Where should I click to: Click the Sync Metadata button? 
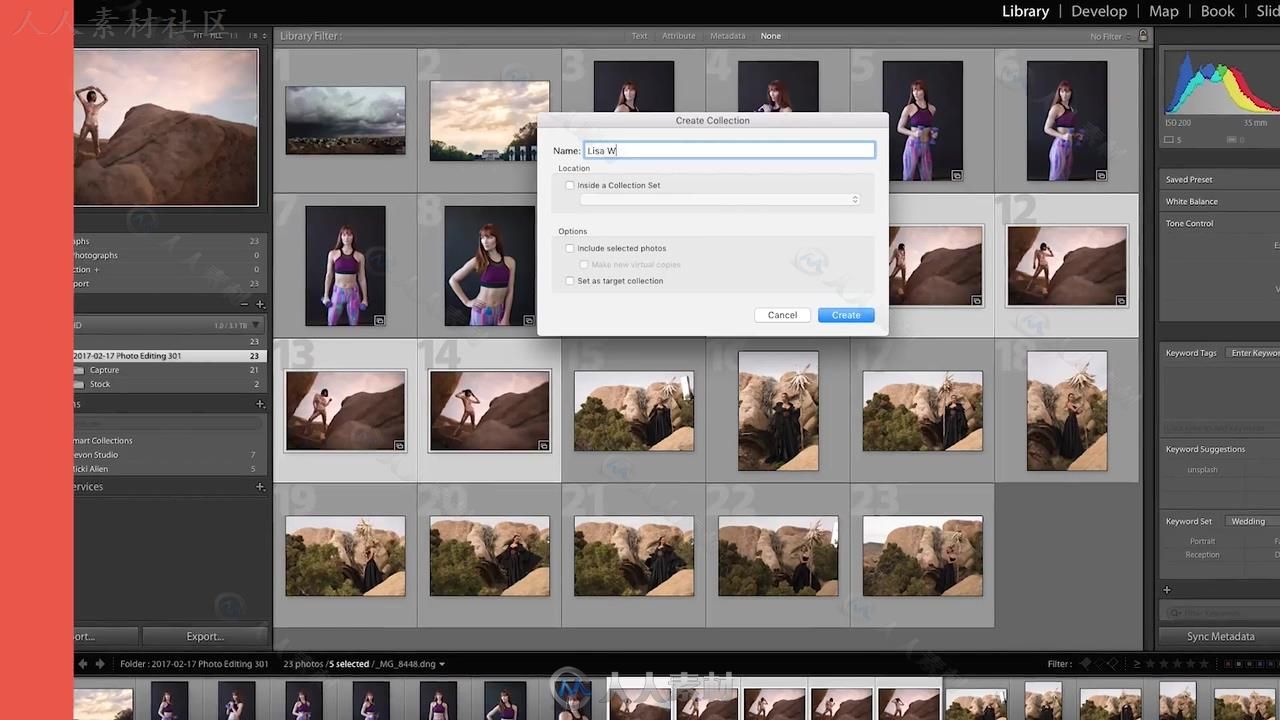click(1219, 637)
